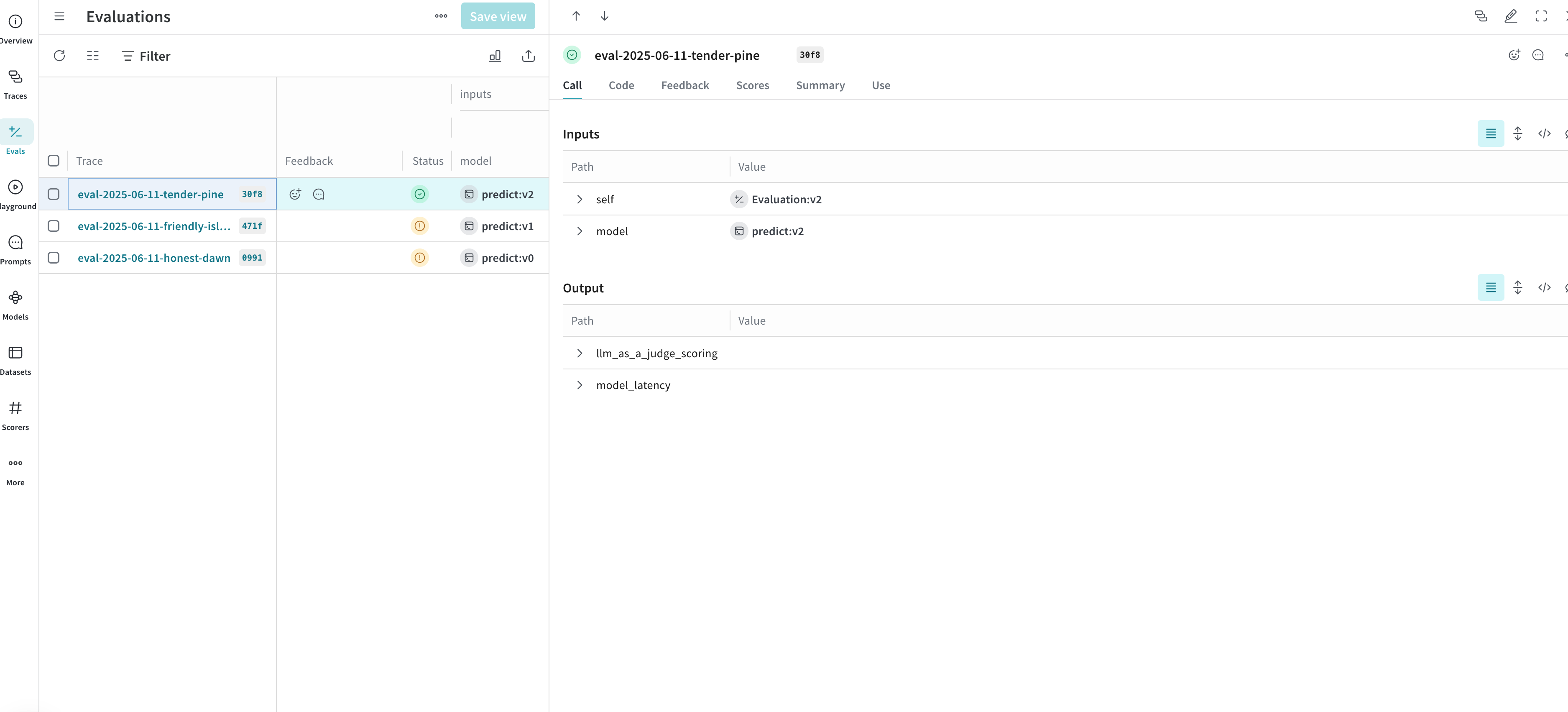Open the Filter control
The height and width of the screenshot is (712, 1568).
tap(146, 56)
